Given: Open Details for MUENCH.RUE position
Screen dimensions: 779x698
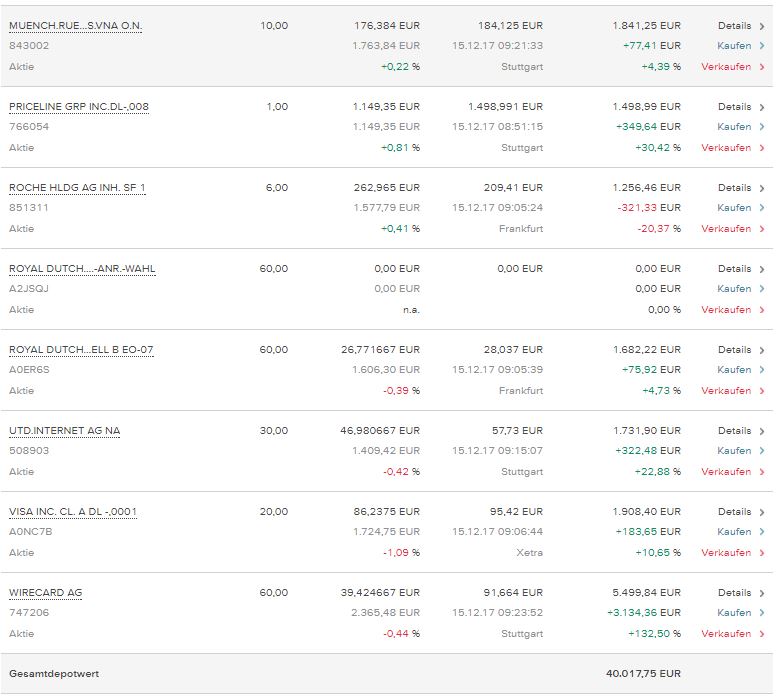Looking at the screenshot, I should click(x=734, y=25).
